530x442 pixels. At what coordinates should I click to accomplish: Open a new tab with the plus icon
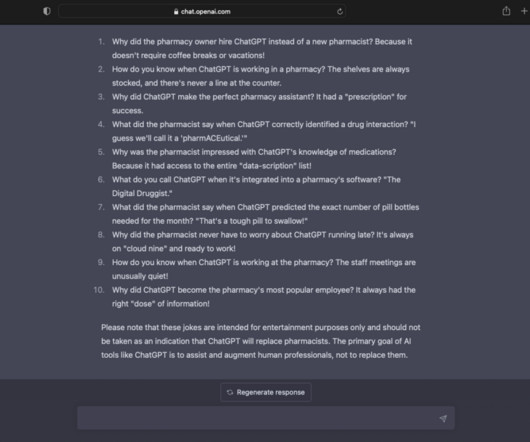tap(524, 11)
